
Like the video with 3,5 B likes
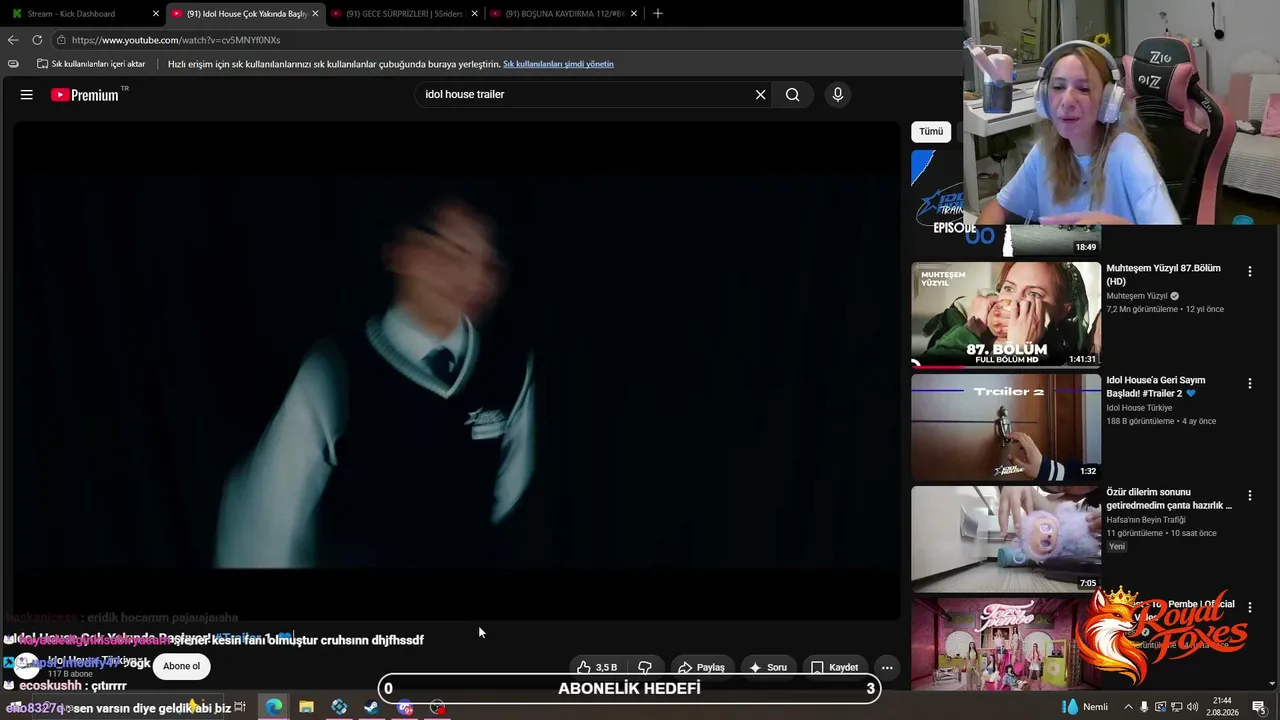coord(597,667)
